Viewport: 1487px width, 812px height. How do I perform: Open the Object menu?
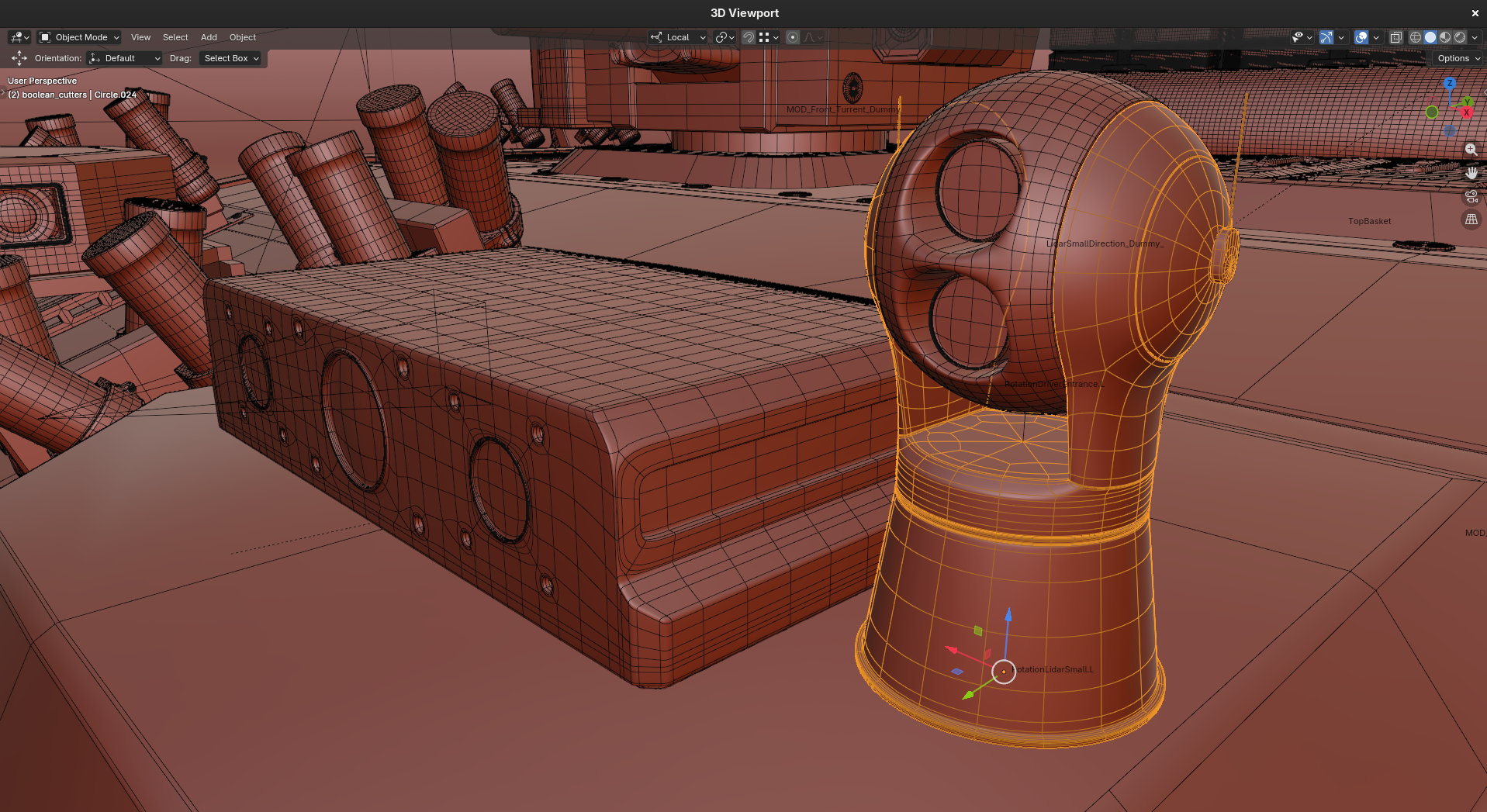243,37
